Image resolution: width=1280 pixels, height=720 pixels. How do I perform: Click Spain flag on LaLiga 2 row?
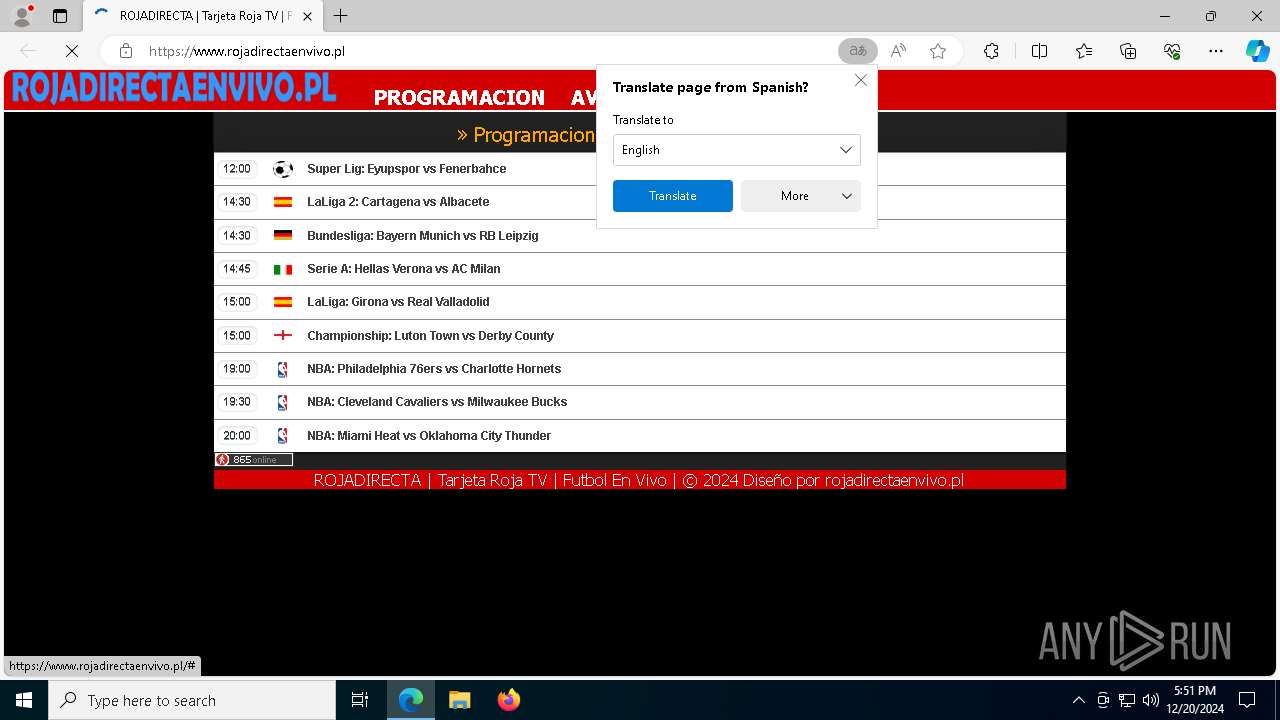283,202
